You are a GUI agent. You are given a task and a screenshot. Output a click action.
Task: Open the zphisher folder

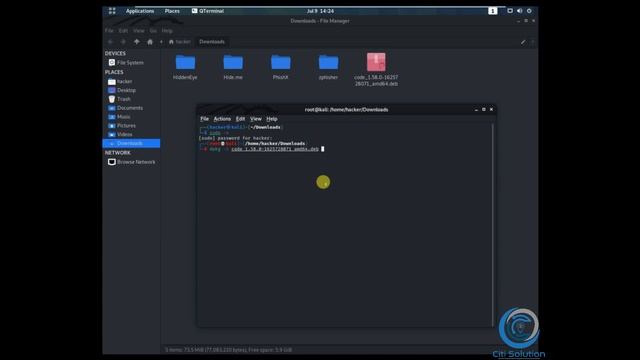coord(328,67)
